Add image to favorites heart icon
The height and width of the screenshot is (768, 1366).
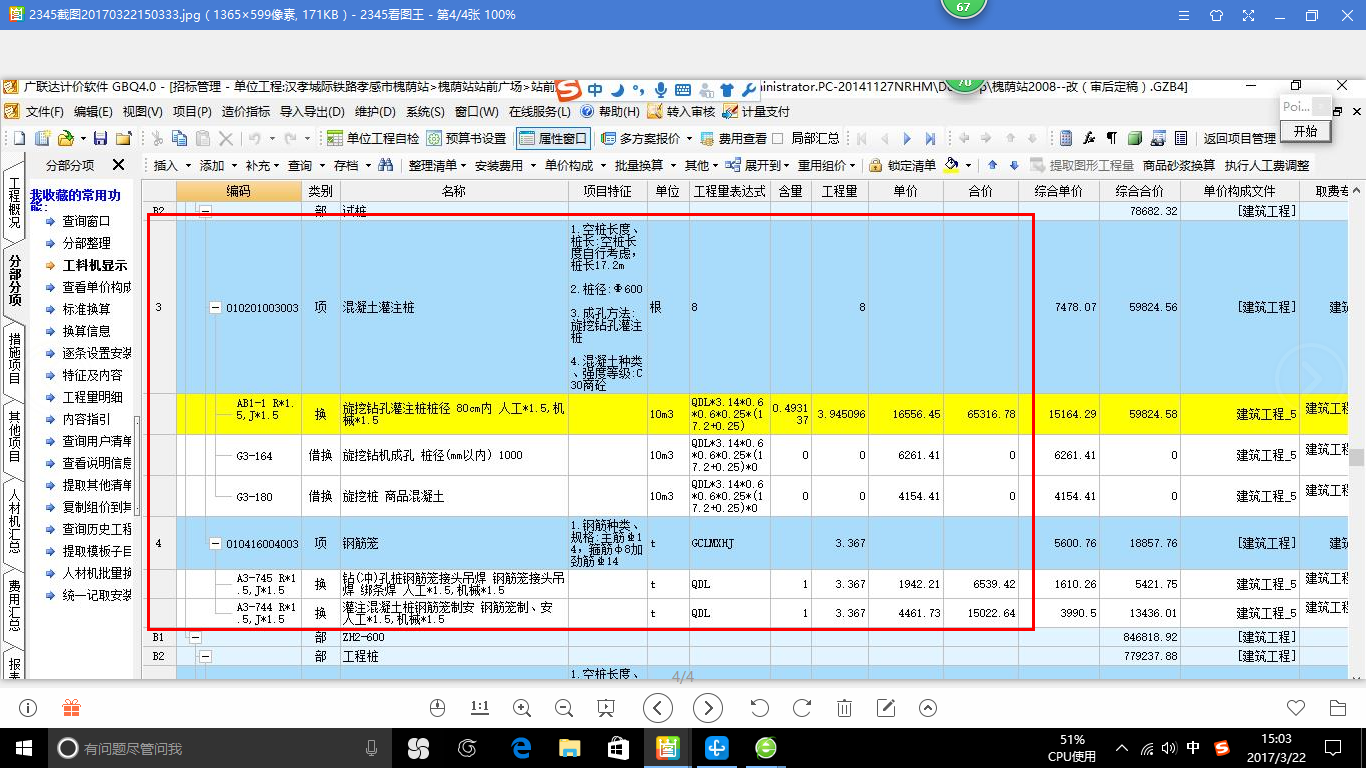coord(1296,708)
